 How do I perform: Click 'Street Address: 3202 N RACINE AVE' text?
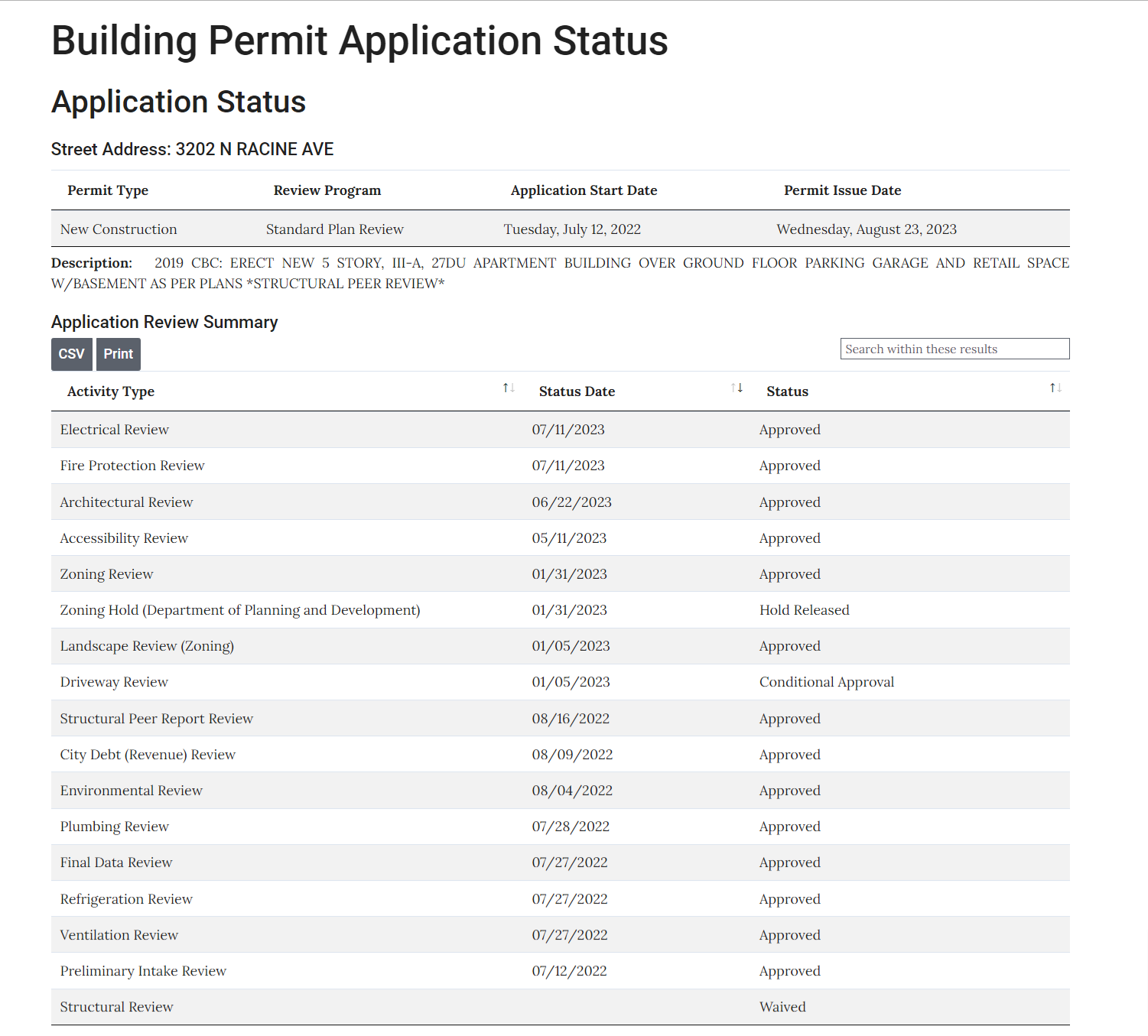[193, 149]
